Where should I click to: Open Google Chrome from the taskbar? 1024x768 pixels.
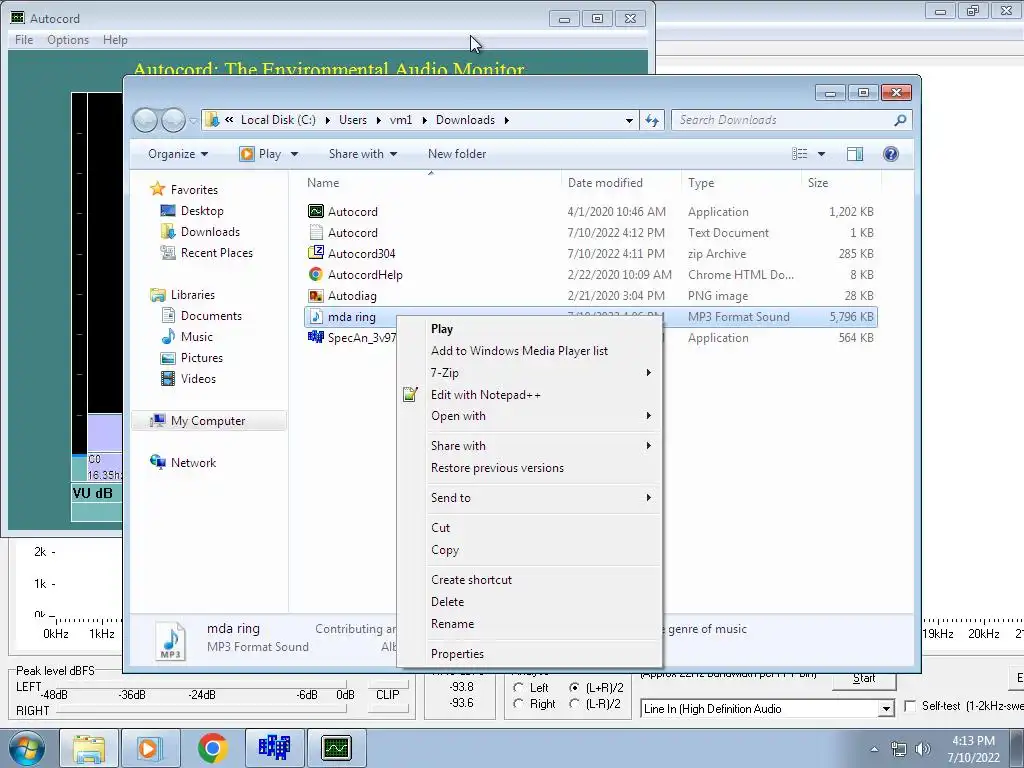pyautogui.click(x=212, y=748)
